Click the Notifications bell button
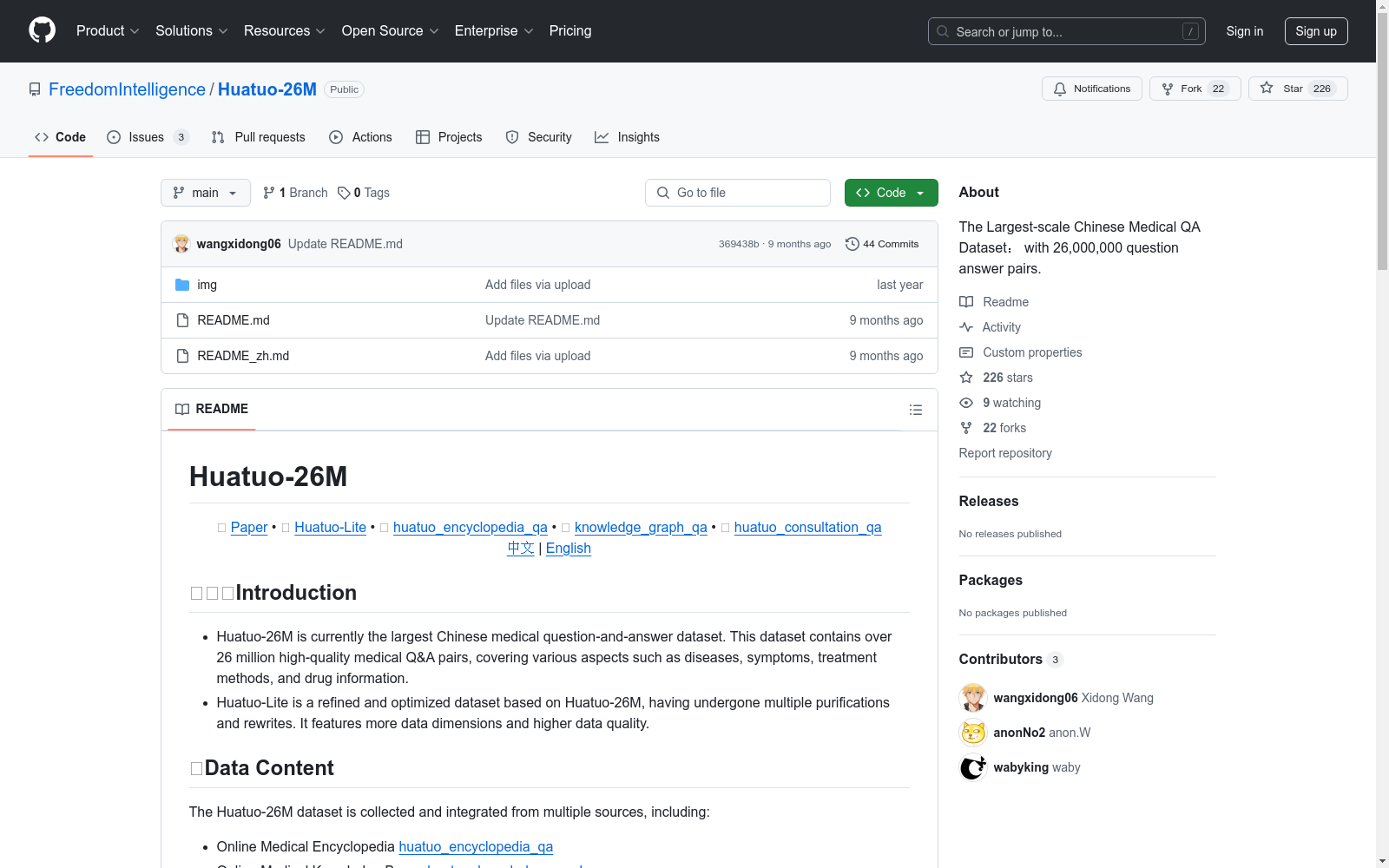This screenshot has height=868, width=1389. pyautogui.click(x=1092, y=89)
